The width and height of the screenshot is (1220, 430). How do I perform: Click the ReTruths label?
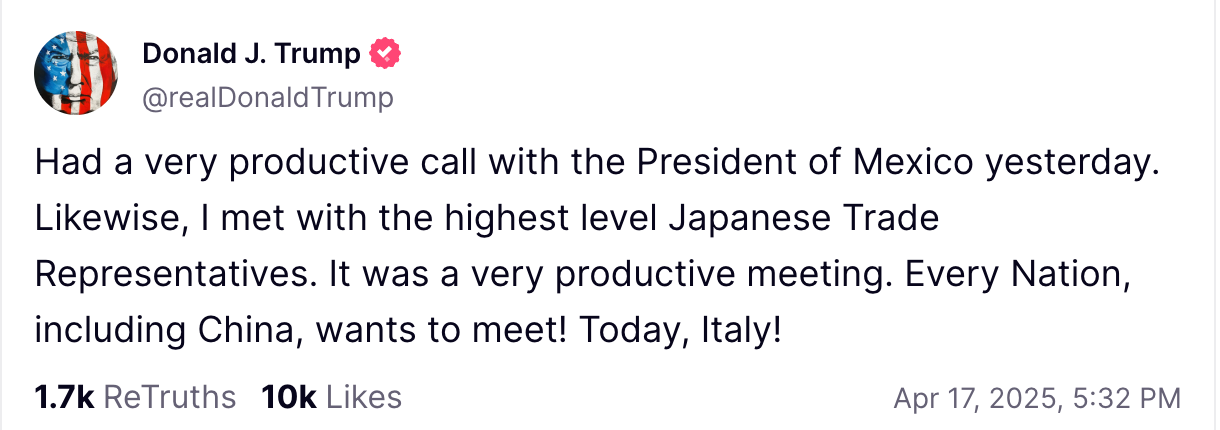tap(170, 397)
